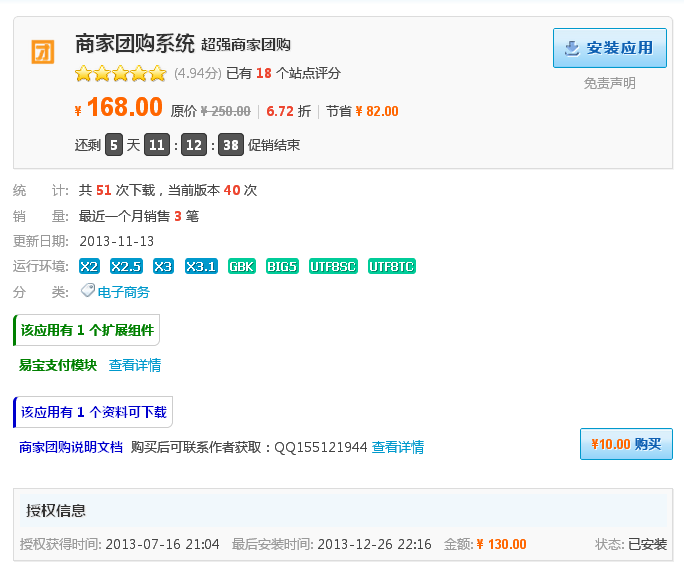Viewport: 684px width, 576px height.
Task: Click the X3 environment badge
Action: (163, 266)
